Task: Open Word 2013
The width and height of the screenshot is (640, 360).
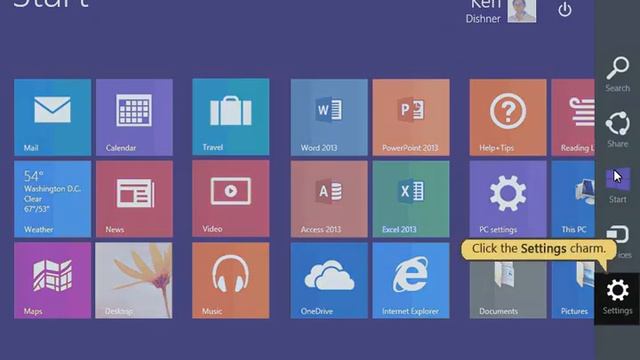Action: [x=329, y=118]
